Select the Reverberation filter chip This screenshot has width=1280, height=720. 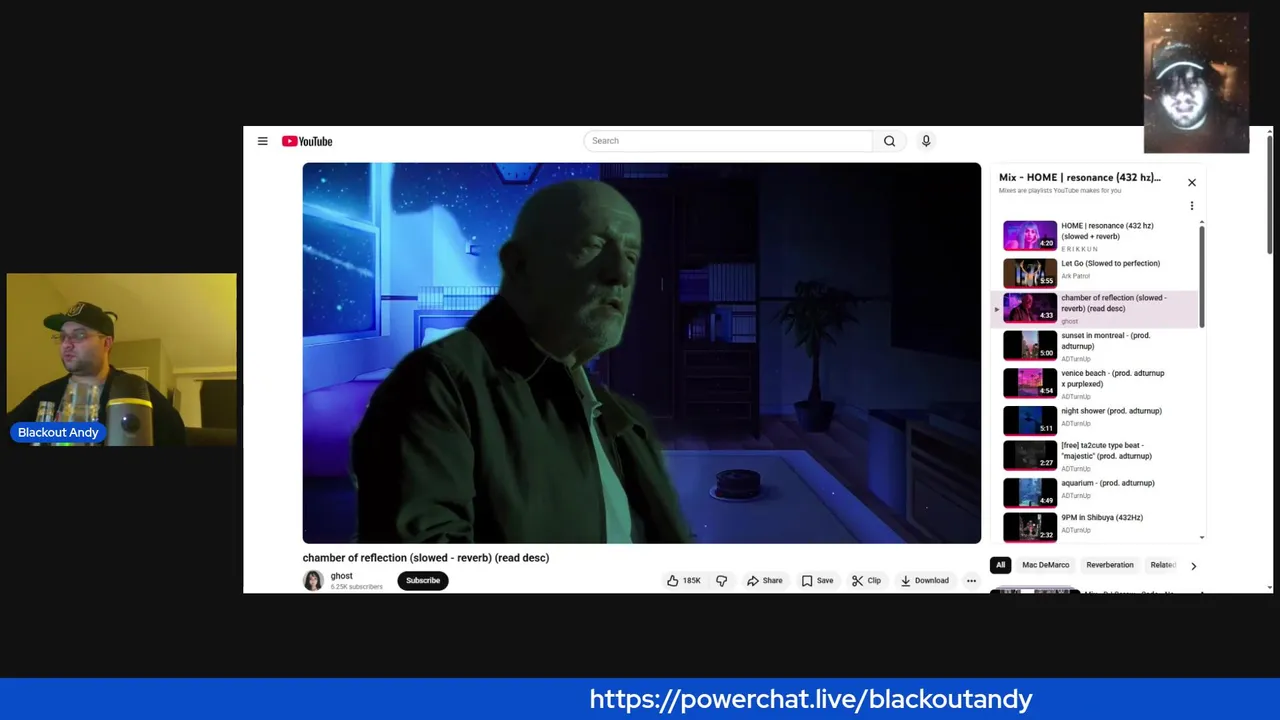(x=1110, y=565)
